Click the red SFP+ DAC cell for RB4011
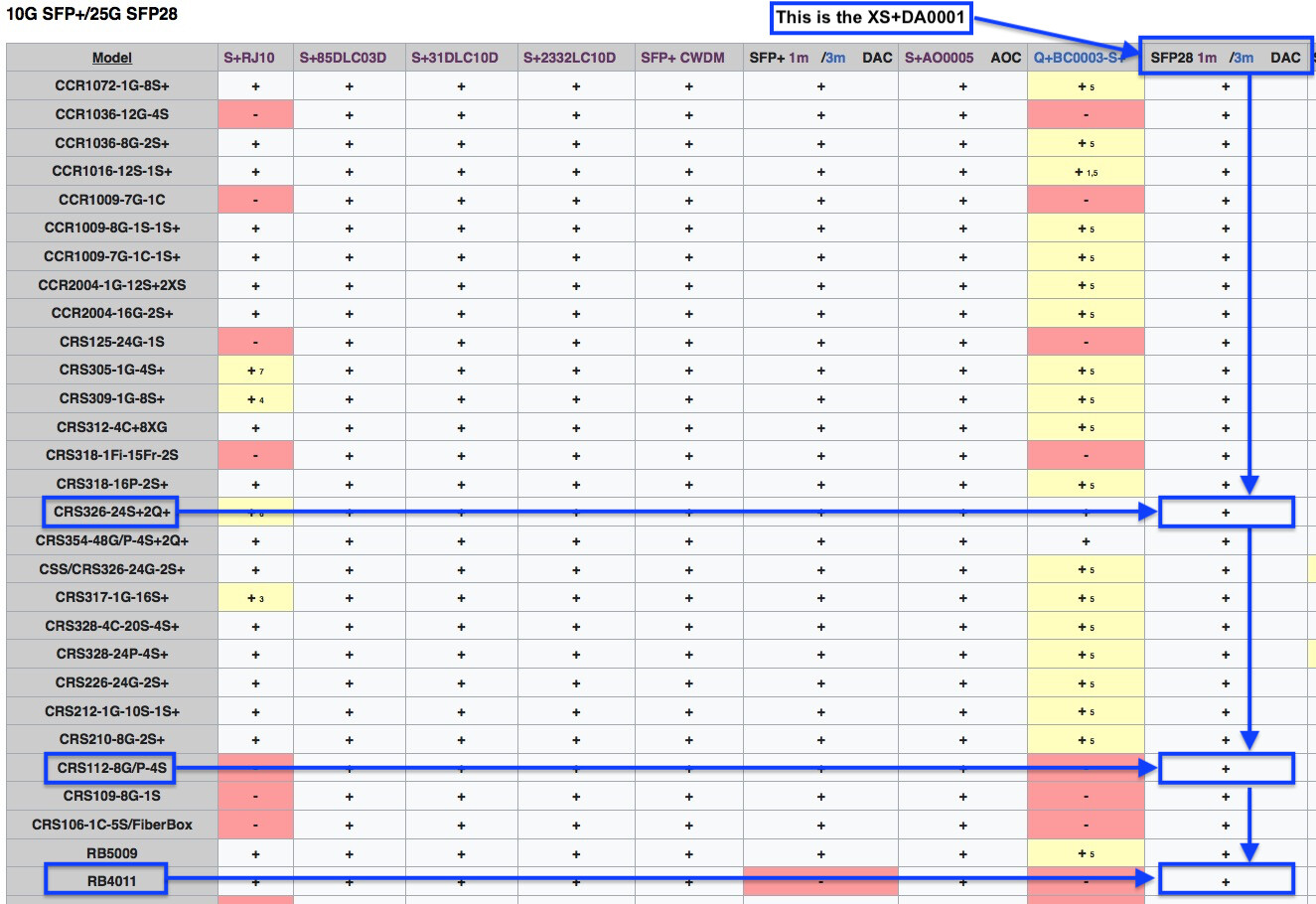The image size is (1316, 904). click(820, 881)
